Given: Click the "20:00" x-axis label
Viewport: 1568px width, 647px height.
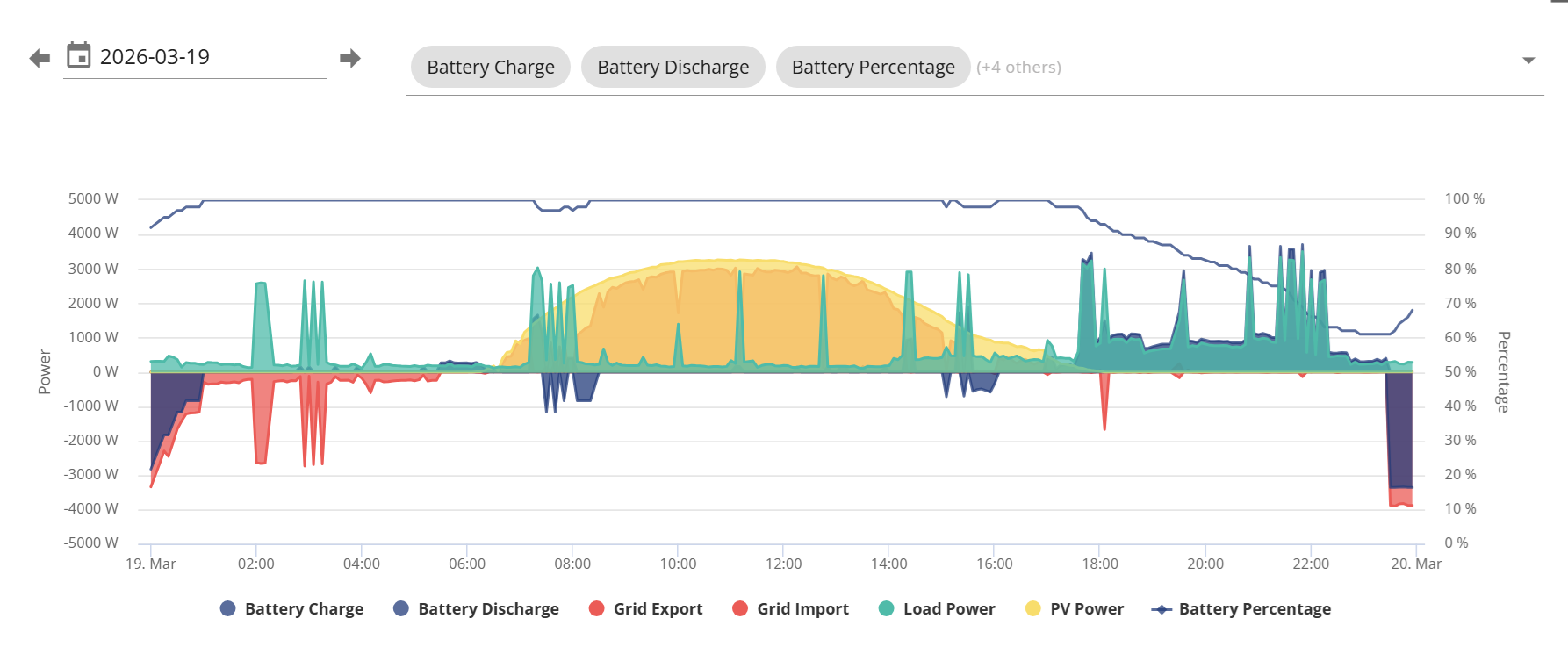Looking at the screenshot, I should click(x=1205, y=564).
